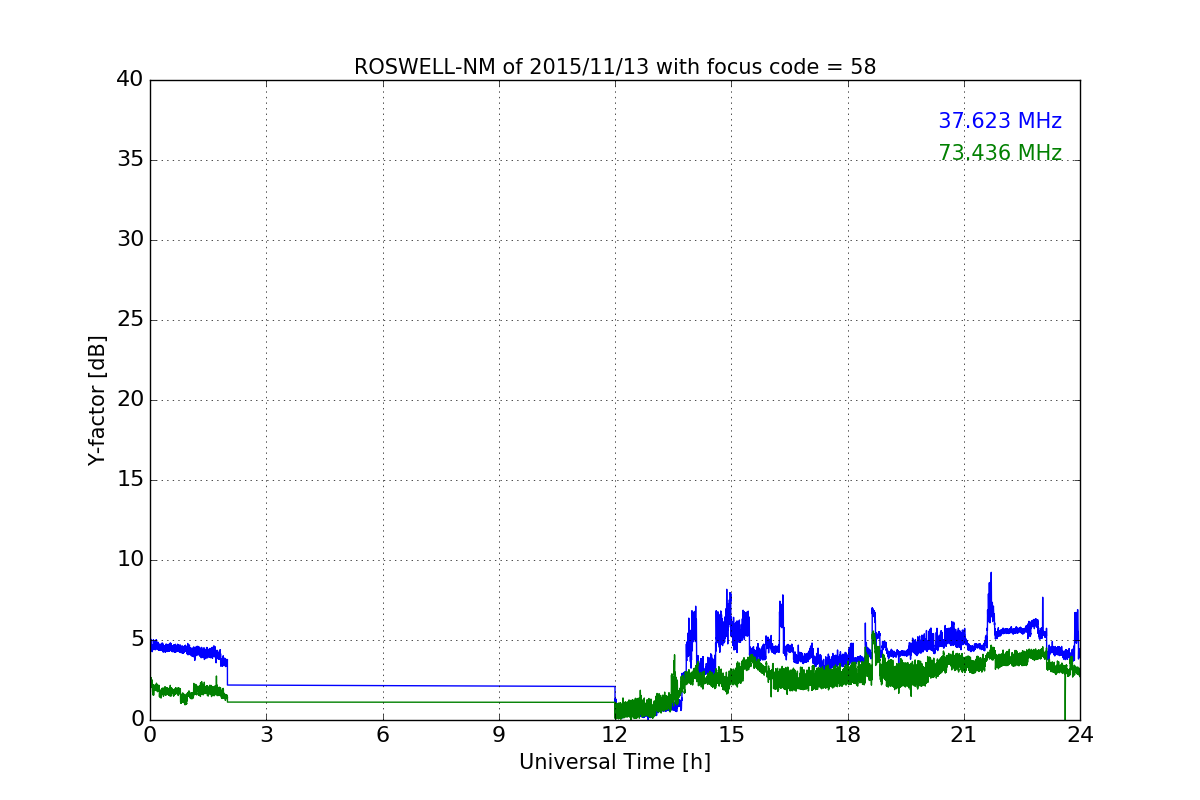Click the Y-factor [dB] axis label

97,400
